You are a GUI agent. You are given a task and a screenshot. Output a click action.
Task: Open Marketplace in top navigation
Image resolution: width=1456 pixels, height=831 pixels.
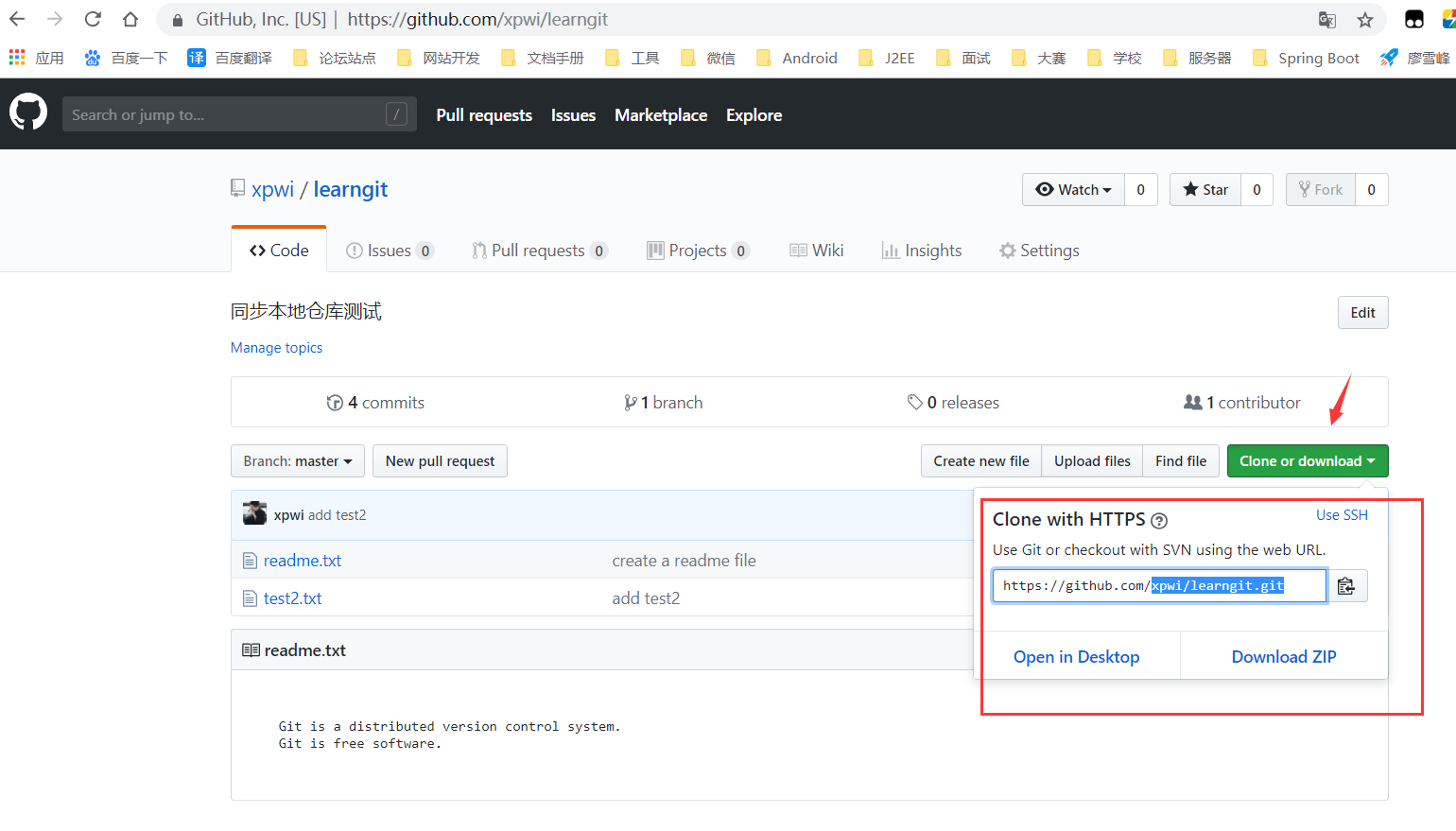point(661,114)
